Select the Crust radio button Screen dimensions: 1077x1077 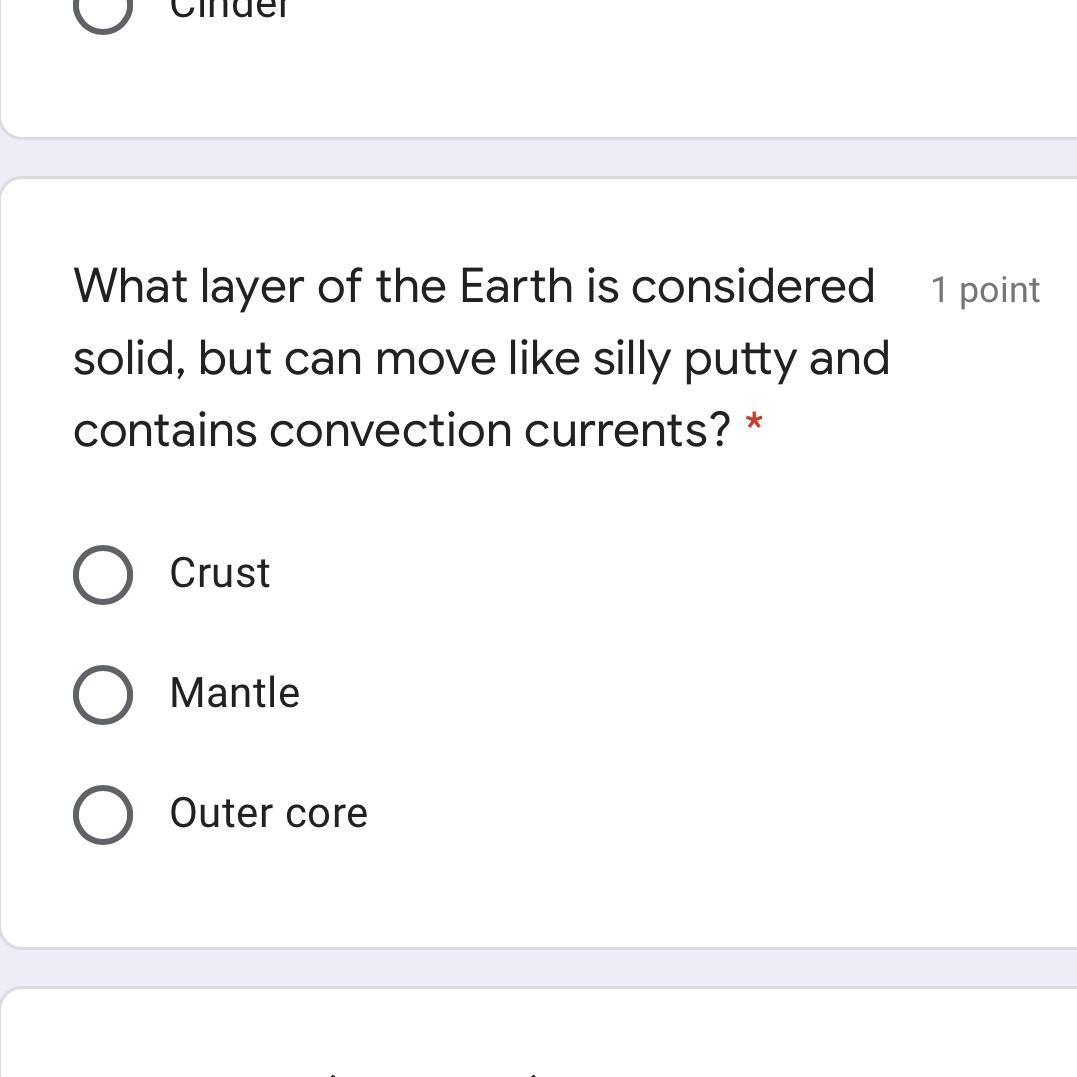(103, 575)
